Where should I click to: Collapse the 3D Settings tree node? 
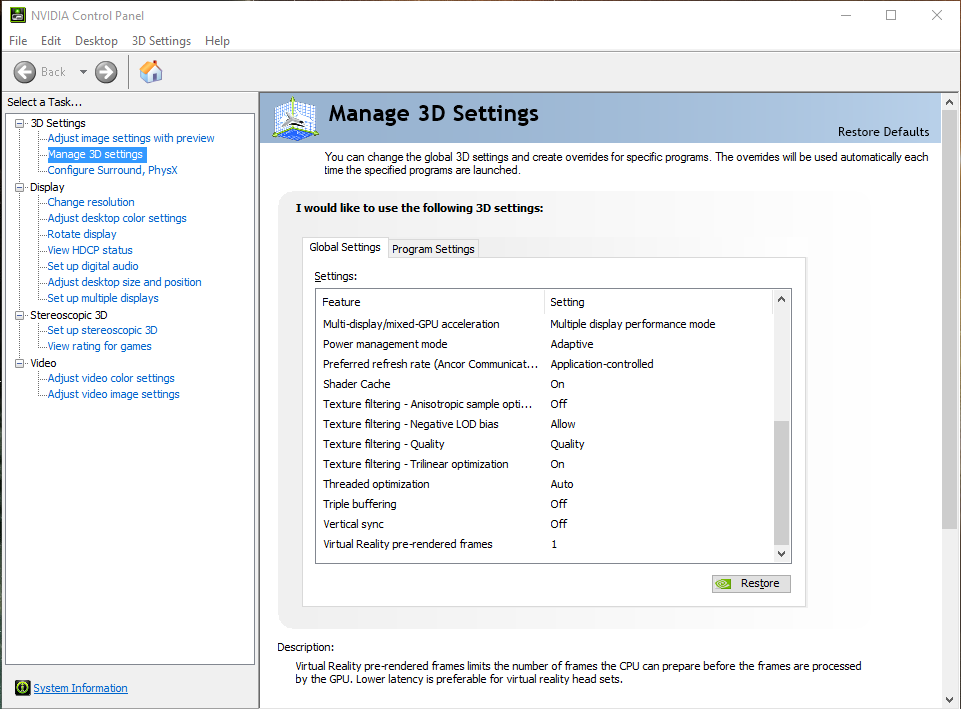20,123
